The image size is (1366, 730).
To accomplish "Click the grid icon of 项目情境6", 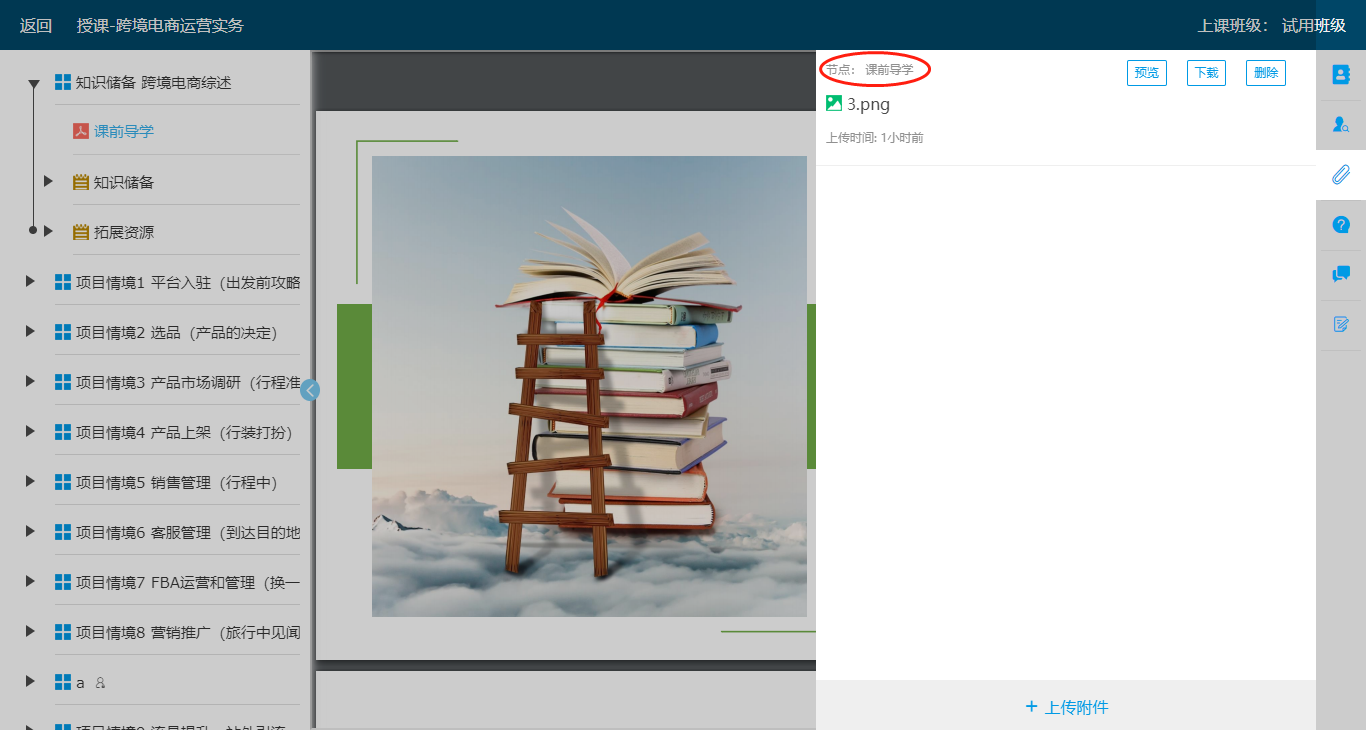I will [x=63, y=532].
